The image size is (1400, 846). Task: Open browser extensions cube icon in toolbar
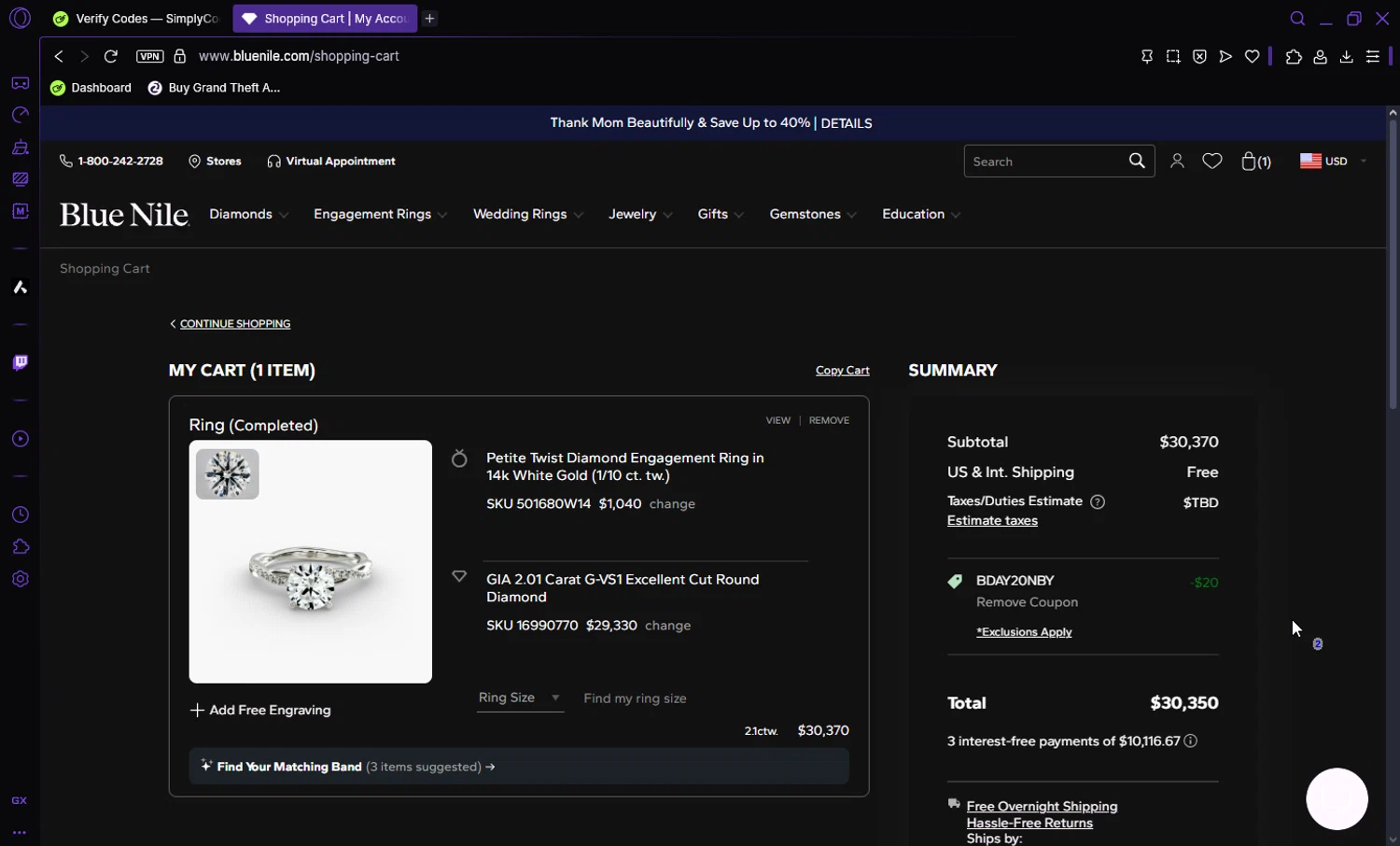(x=1294, y=57)
